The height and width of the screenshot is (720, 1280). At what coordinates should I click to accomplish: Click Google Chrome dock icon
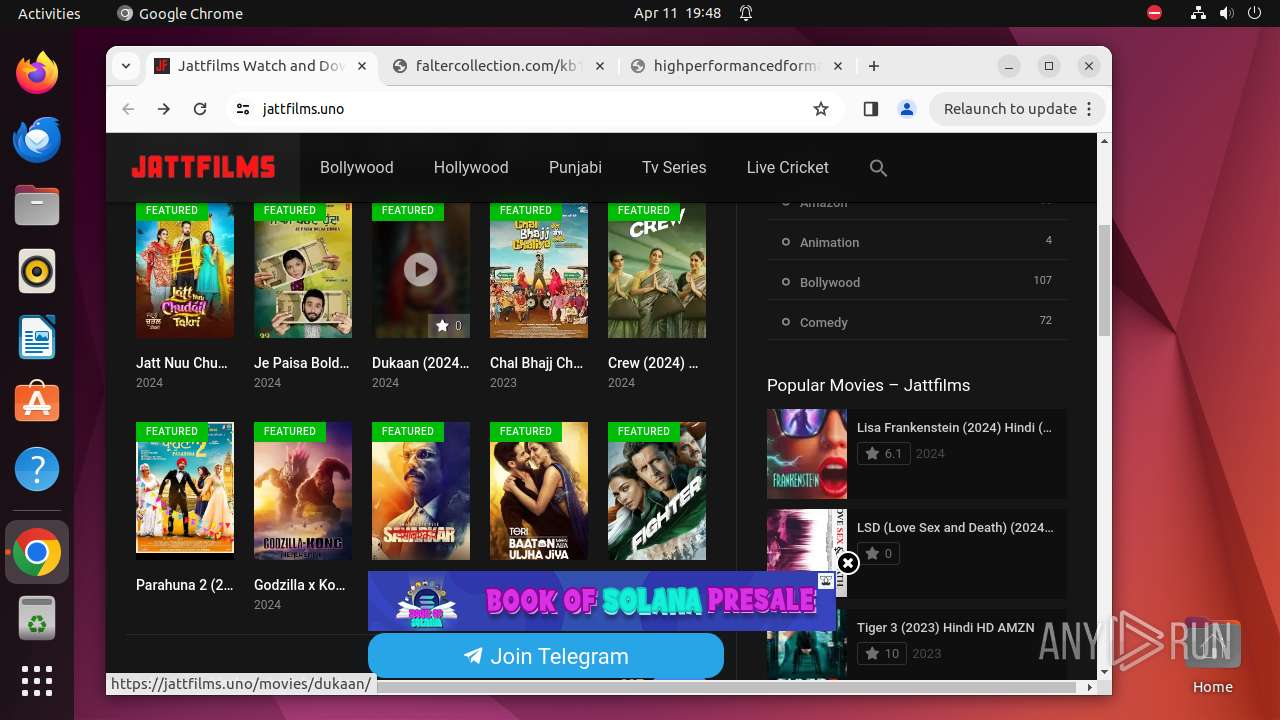[37, 552]
